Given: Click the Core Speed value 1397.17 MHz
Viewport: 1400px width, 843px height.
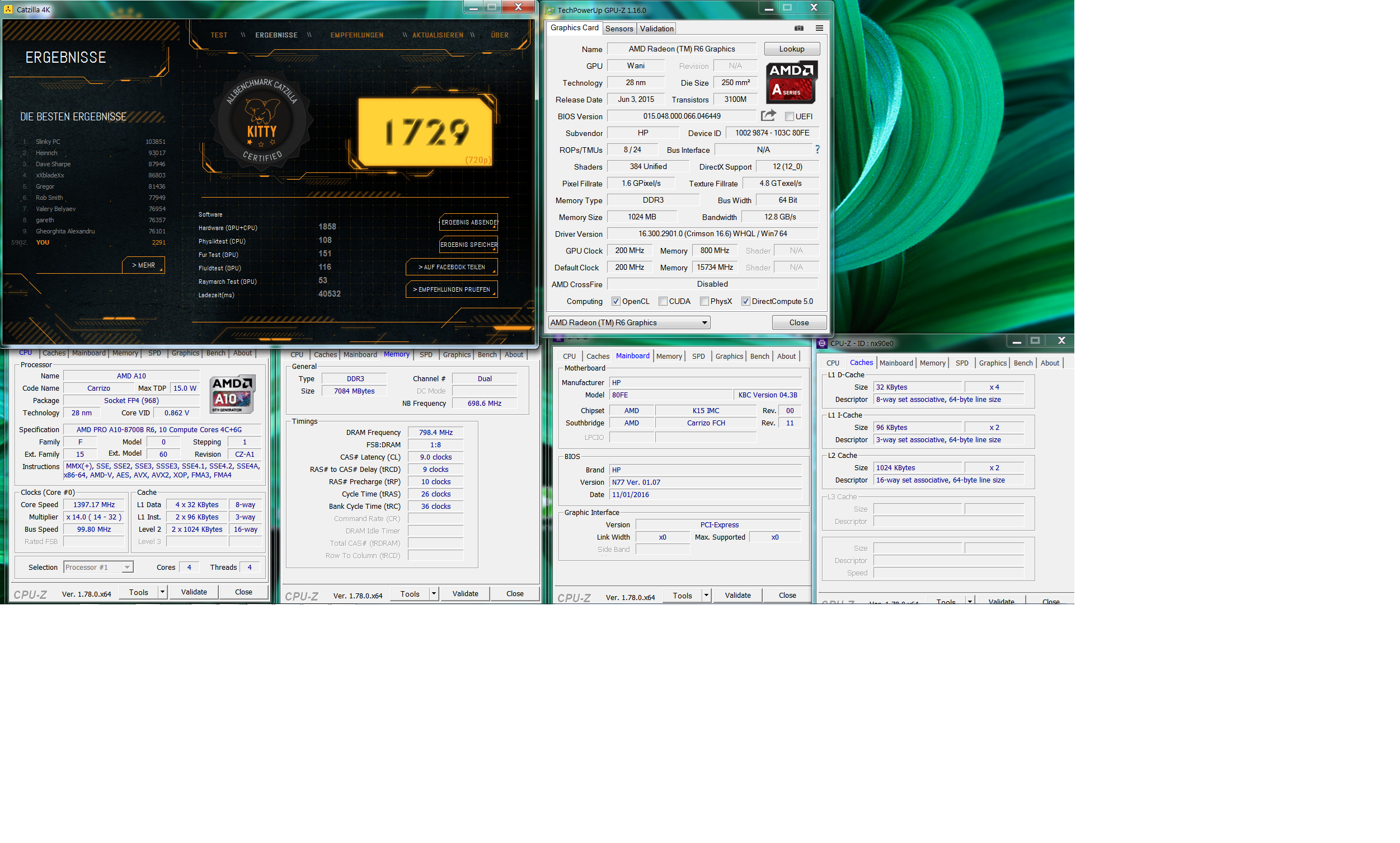Looking at the screenshot, I should pyautogui.click(x=93, y=504).
